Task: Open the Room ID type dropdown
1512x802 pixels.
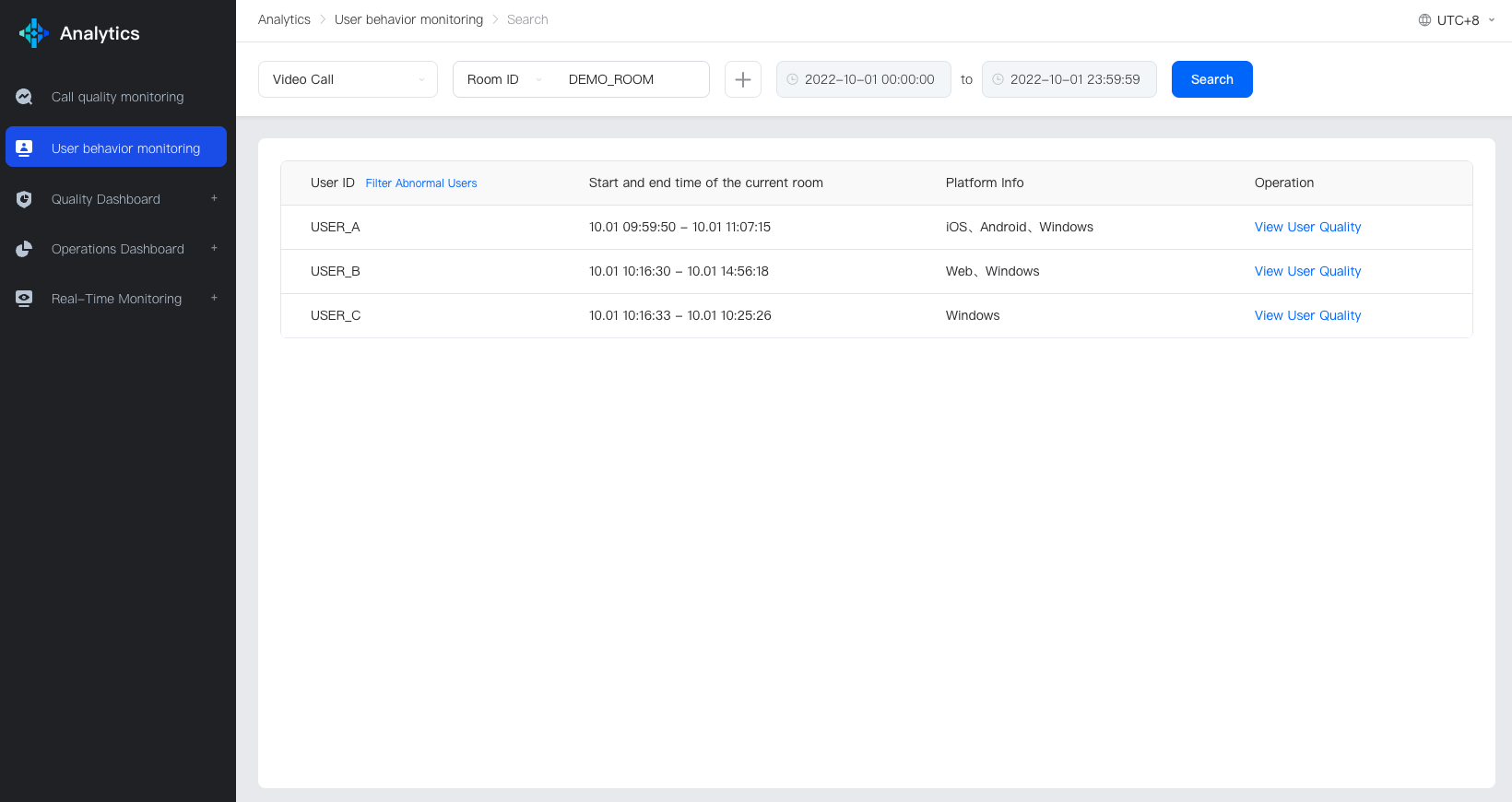Action: [503, 79]
